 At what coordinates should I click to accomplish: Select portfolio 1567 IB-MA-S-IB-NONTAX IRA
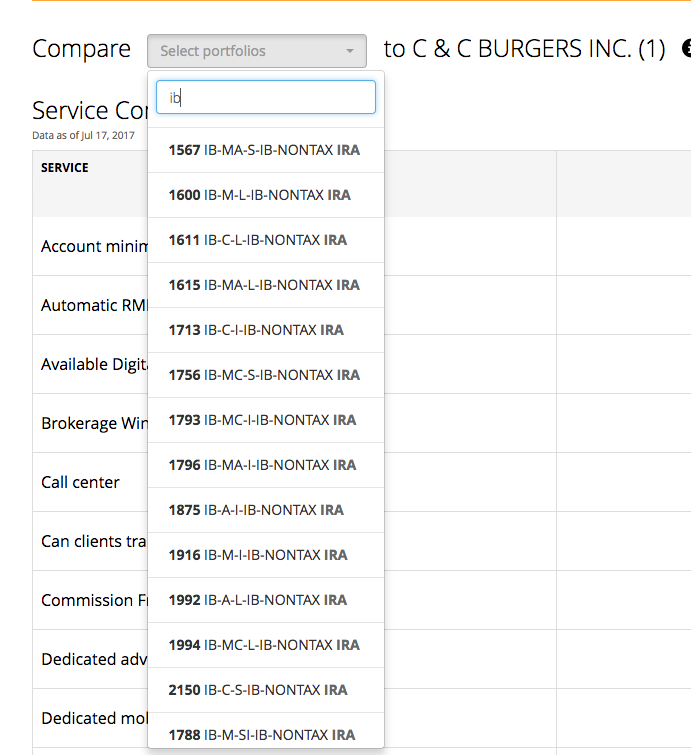click(266, 150)
